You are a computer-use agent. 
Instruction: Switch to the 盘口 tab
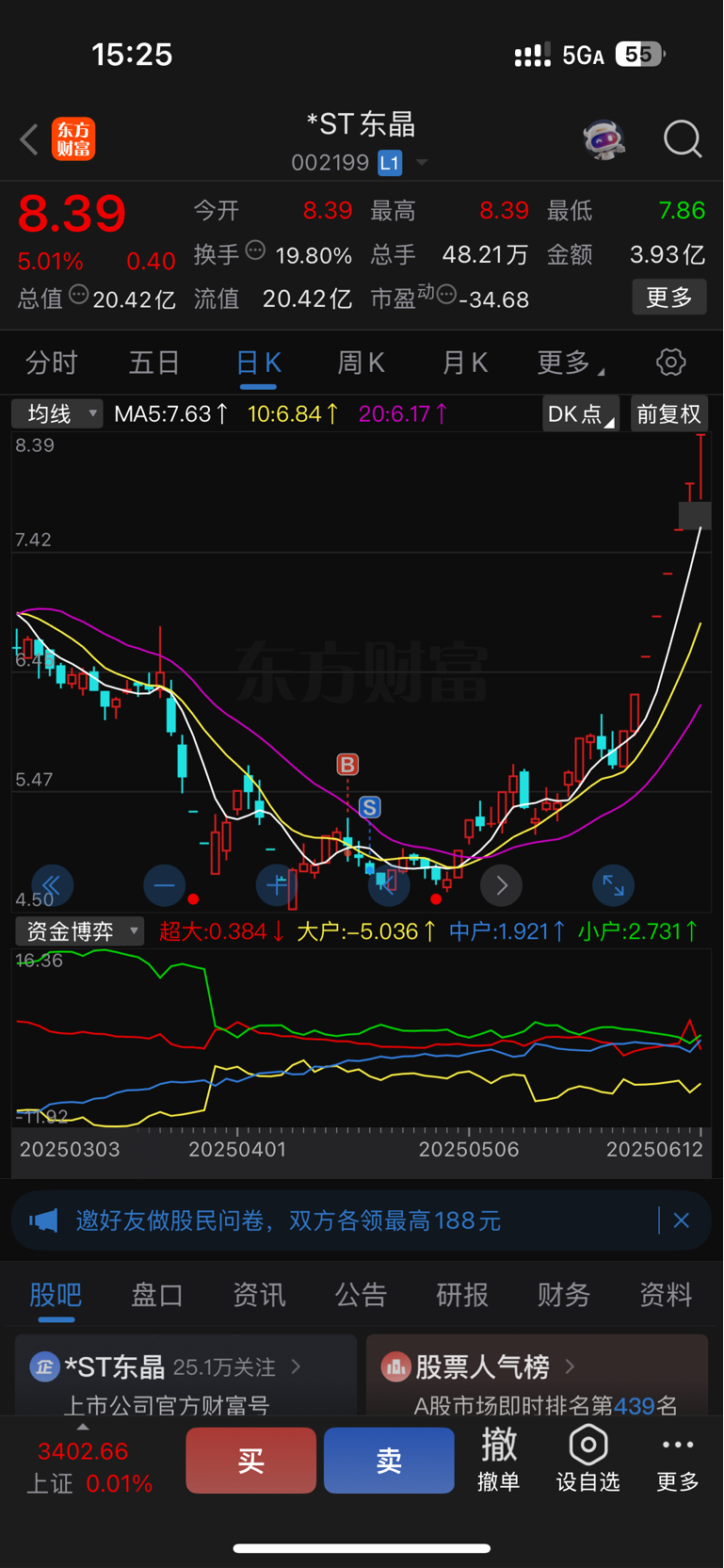[x=157, y=1295]
